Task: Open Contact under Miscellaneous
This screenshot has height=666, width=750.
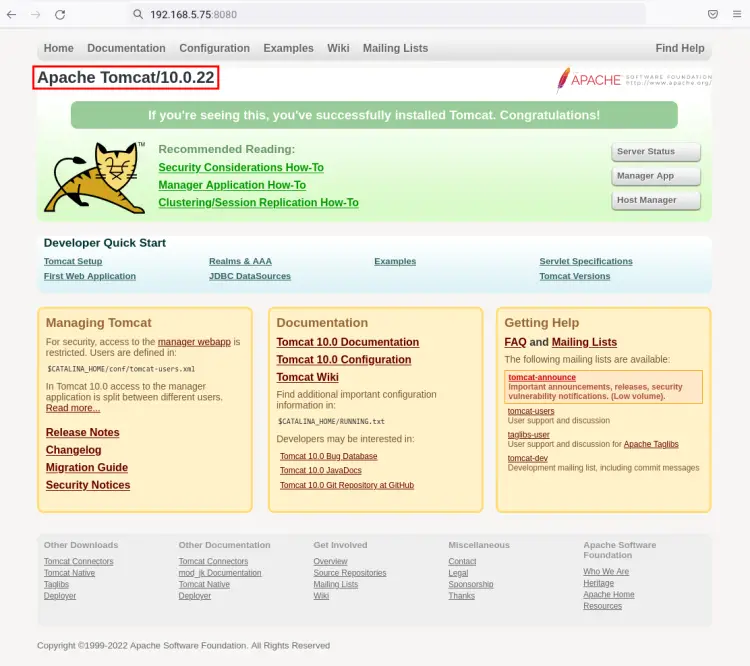Action: pos(462,561)
